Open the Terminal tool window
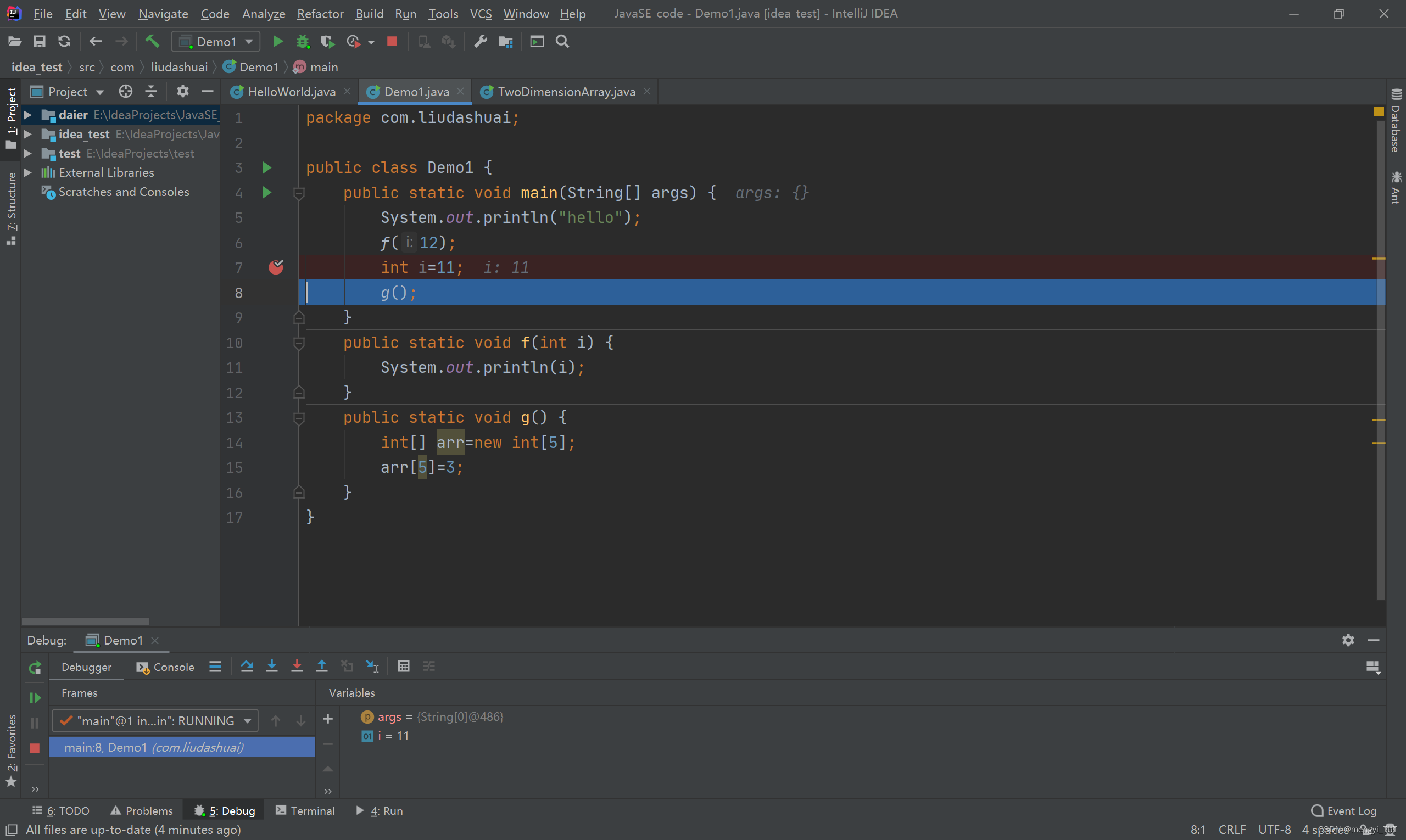1406x840 pixels. point(305,810)
